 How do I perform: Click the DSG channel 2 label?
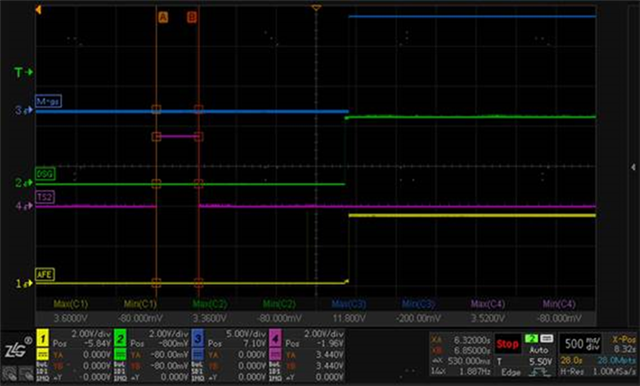pyautogui.click(x=44, y=174)
